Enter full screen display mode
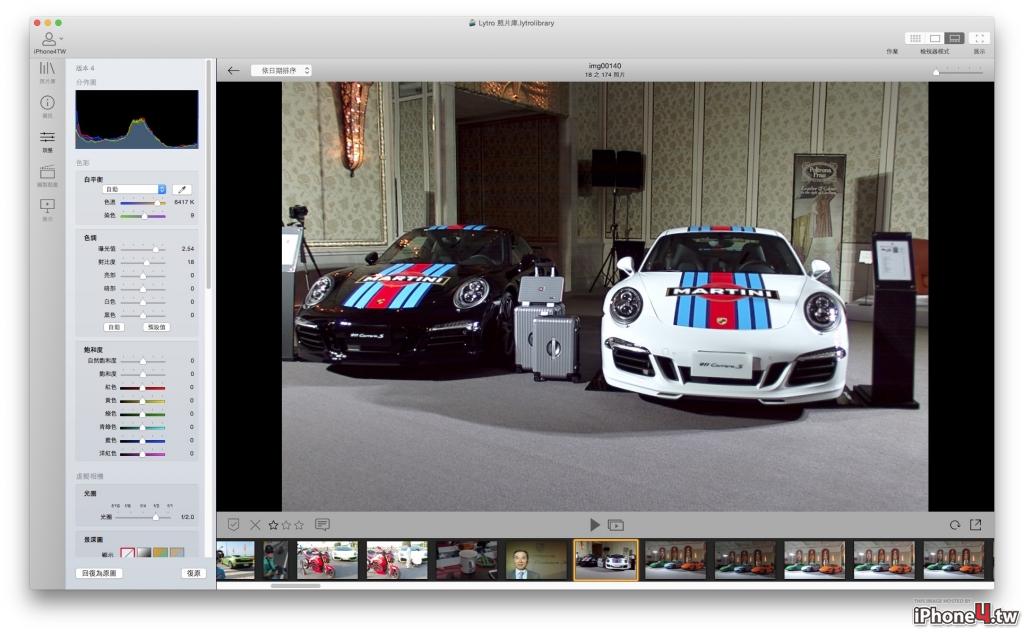1024x632 pixels. point(980,39)
